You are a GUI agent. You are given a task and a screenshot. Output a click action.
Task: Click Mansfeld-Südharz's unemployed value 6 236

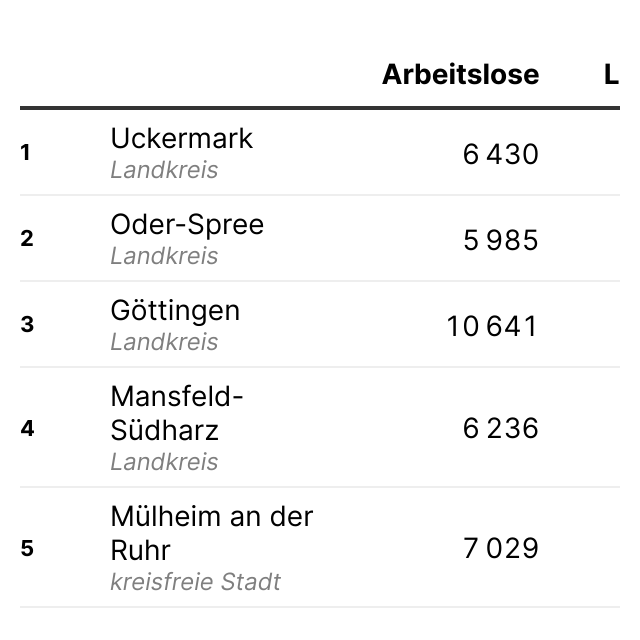pos(500,428)
